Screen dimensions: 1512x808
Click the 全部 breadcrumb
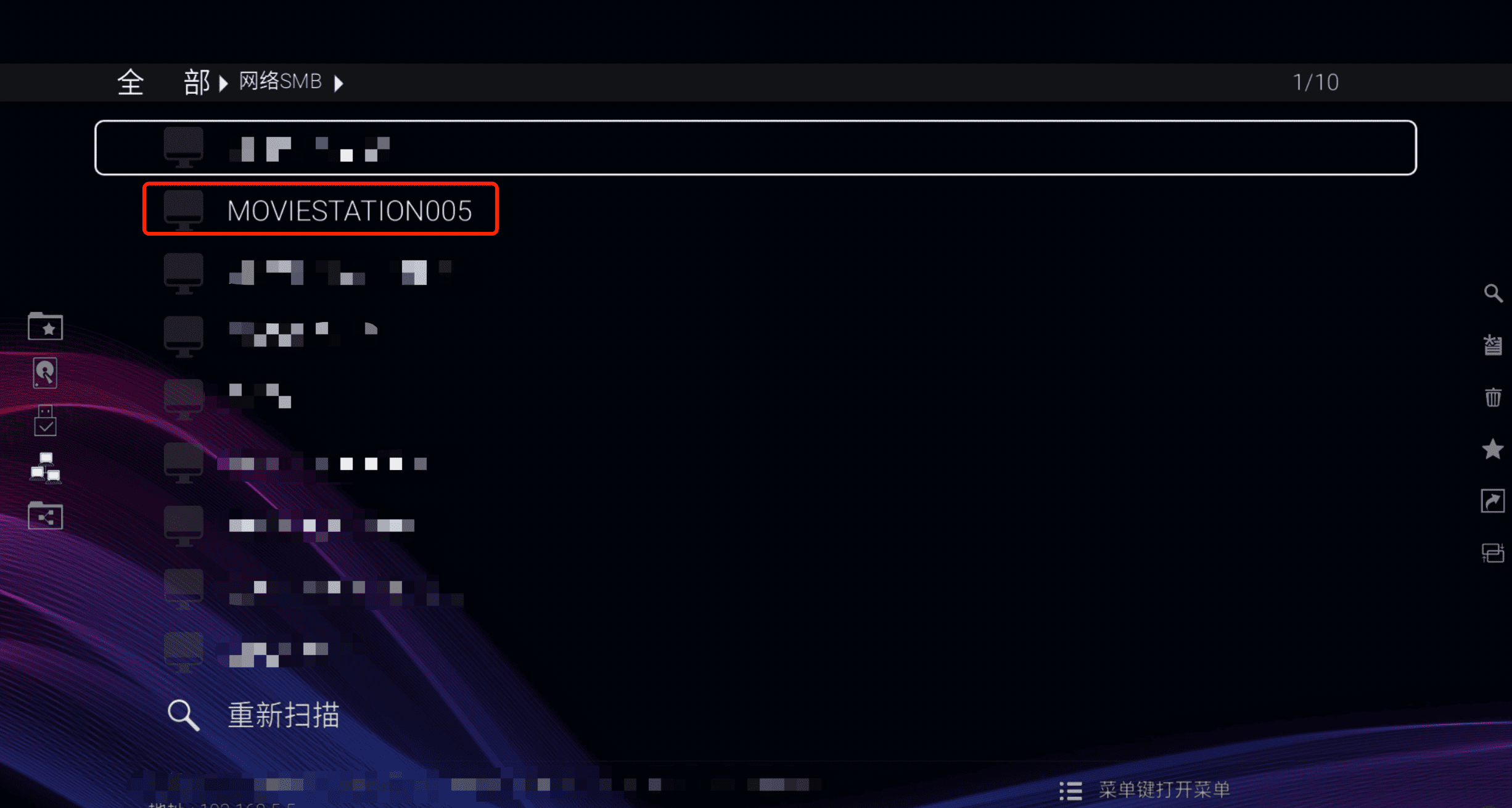164,82
